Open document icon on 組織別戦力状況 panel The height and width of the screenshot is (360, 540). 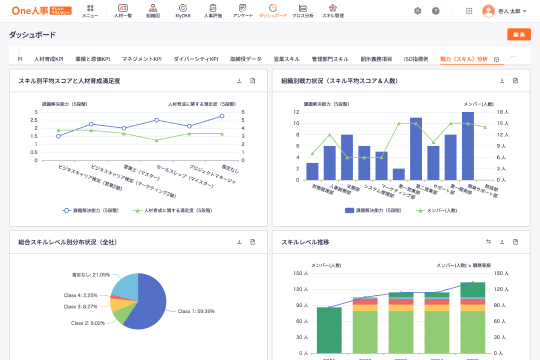tap(515, 81)
